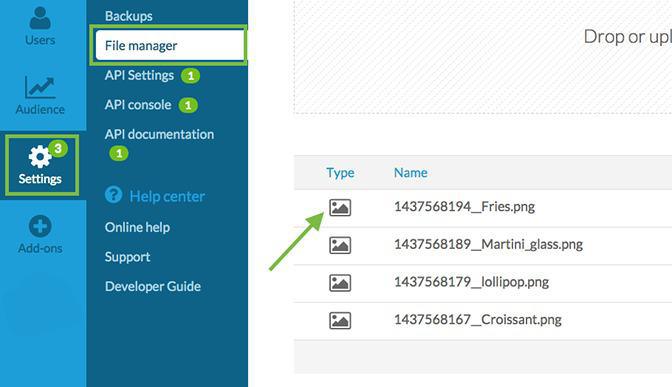This screenshot has height=387, width=672.
Task: Open the Audience chart icon
Action: pos(40,87)
